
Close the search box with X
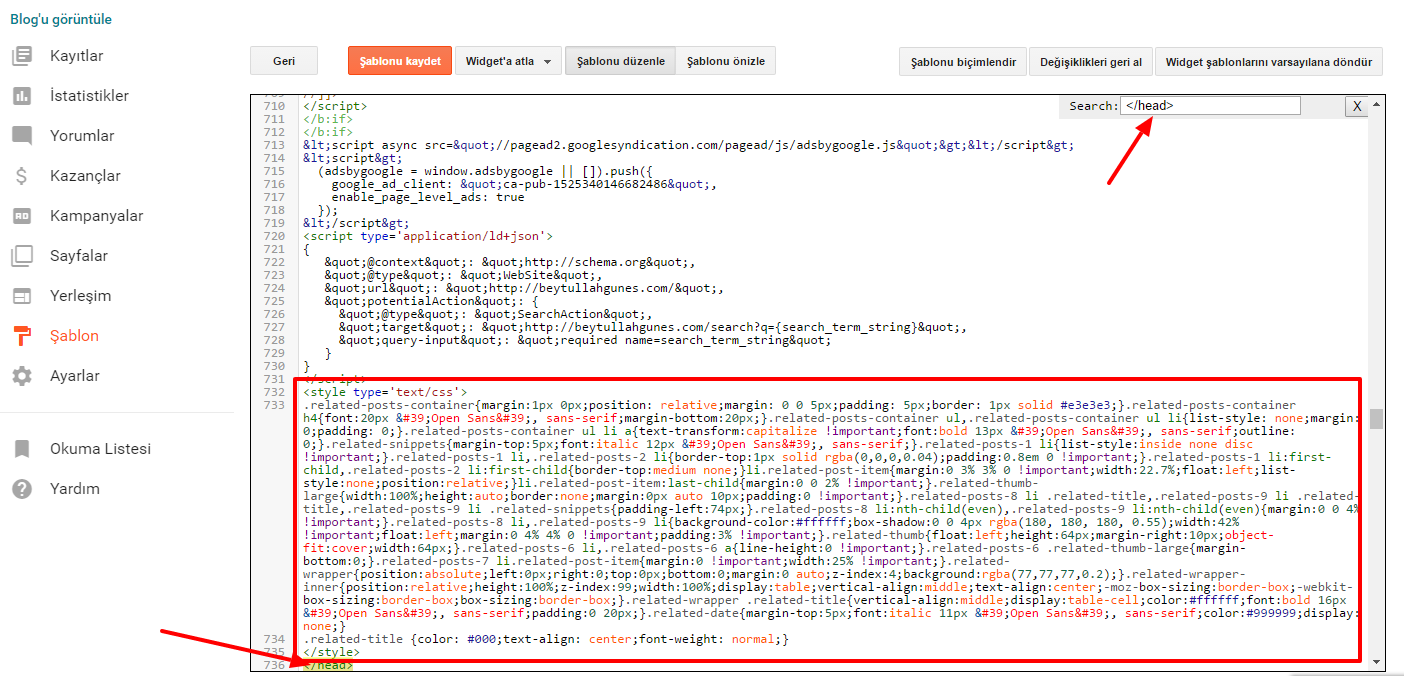point(1356,106)
